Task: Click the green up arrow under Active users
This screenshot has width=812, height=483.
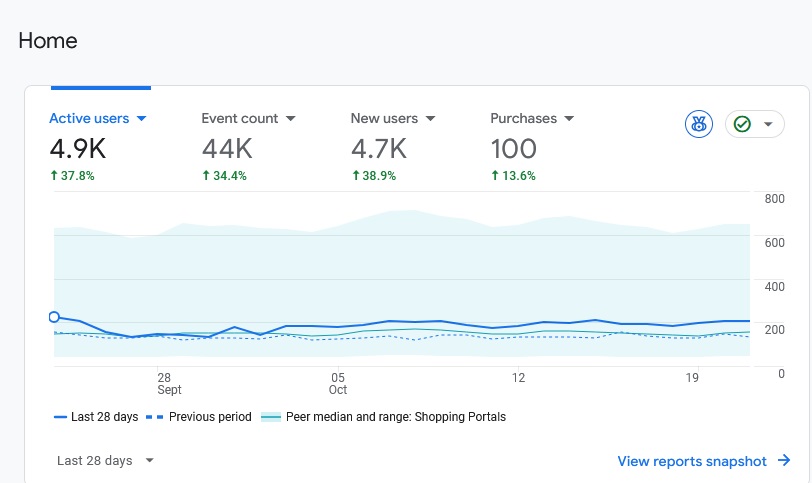Action: coord(54,175)
